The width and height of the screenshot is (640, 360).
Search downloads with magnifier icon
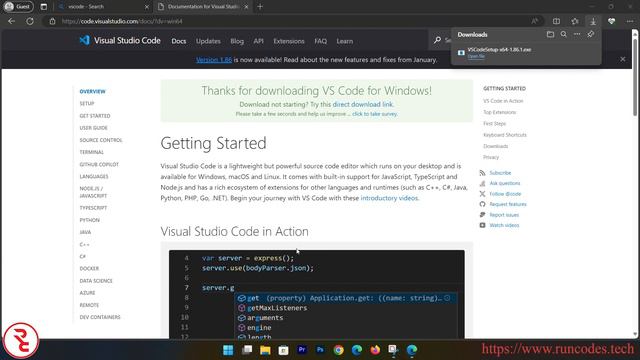[x=564, y=34]
